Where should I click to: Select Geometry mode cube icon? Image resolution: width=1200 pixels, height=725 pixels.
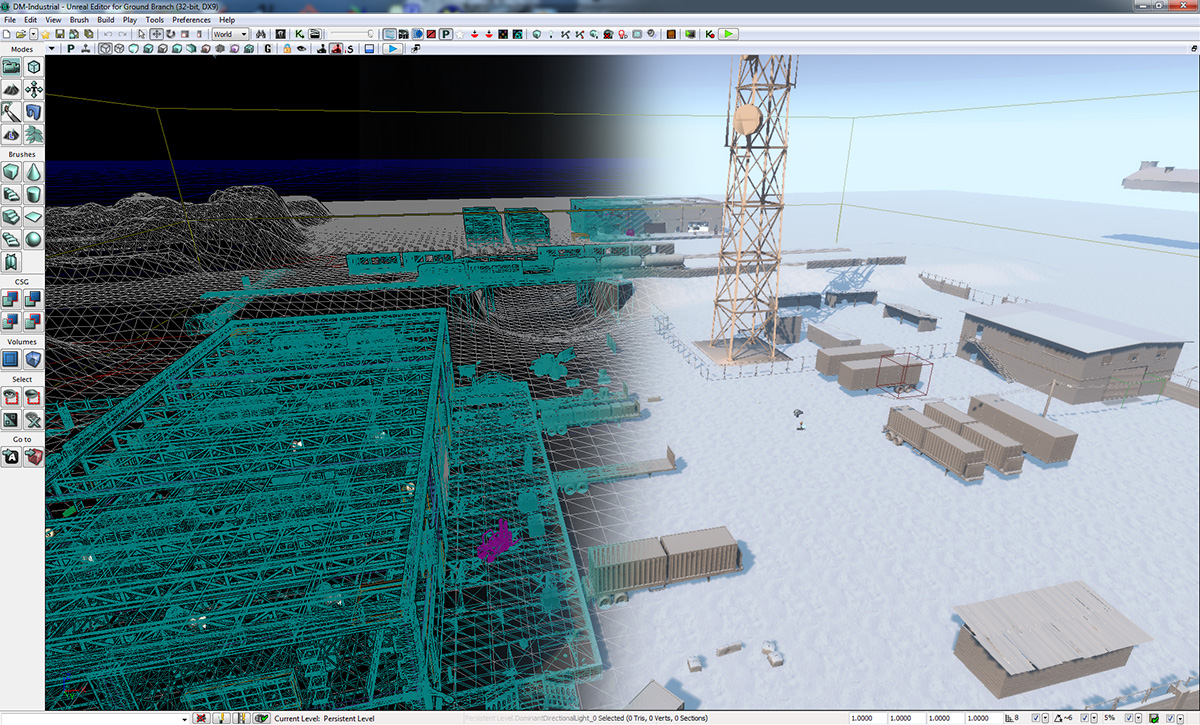(33, 67)
